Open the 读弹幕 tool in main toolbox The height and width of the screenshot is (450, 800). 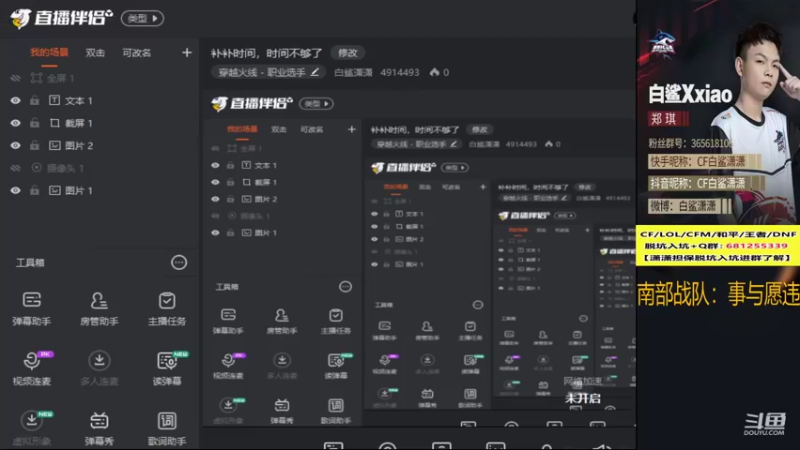pos(167,368)
